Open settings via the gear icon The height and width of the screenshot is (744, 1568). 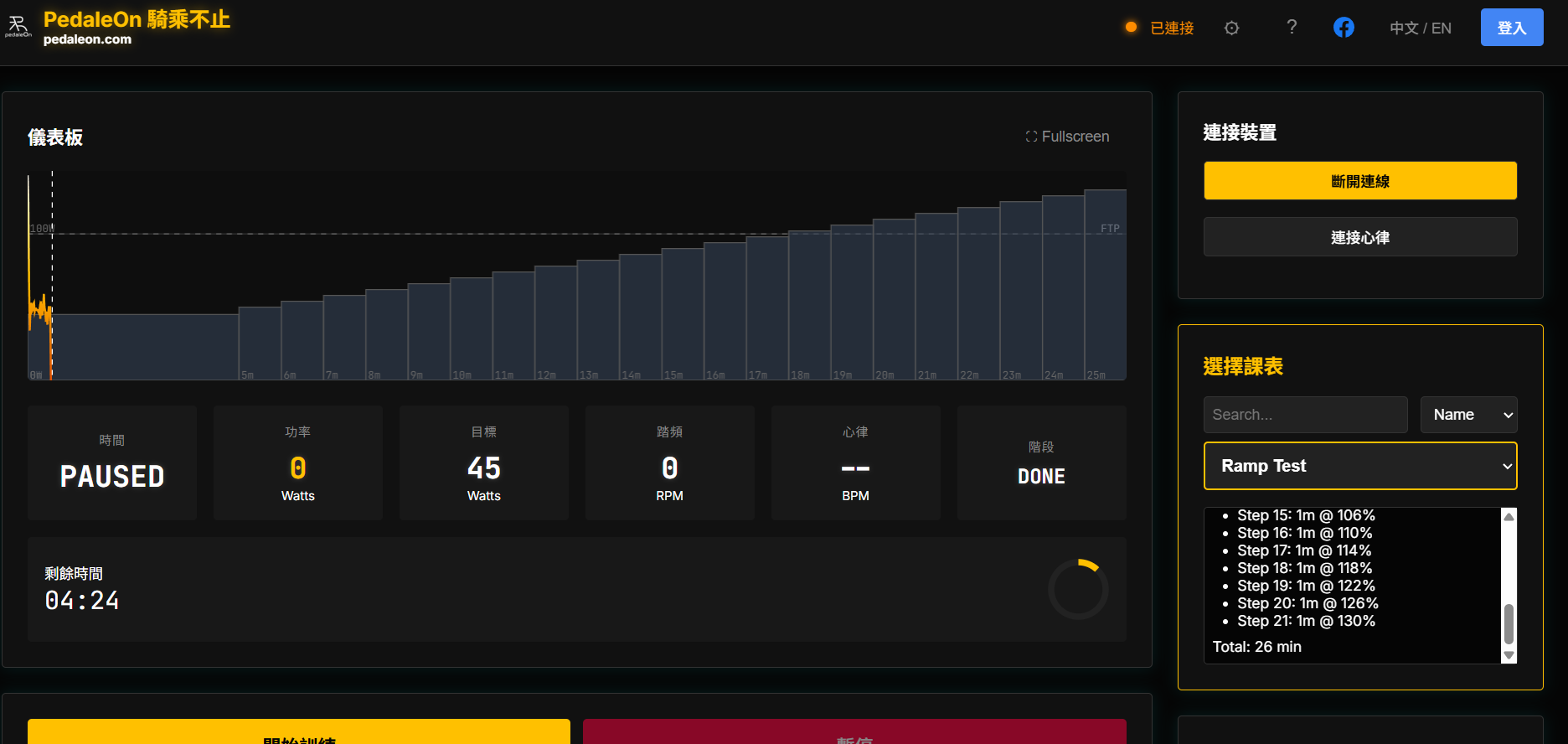tap(1231, 28)
